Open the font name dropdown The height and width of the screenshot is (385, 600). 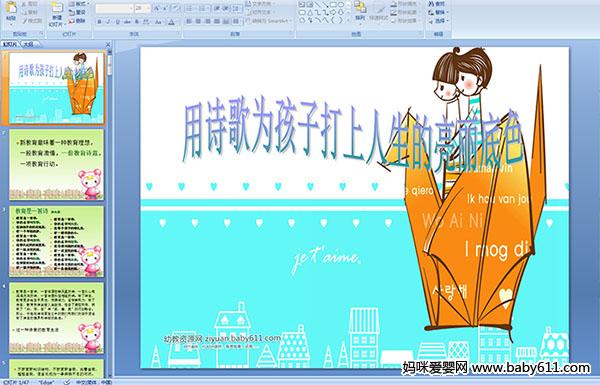click(x=131, y=8)
